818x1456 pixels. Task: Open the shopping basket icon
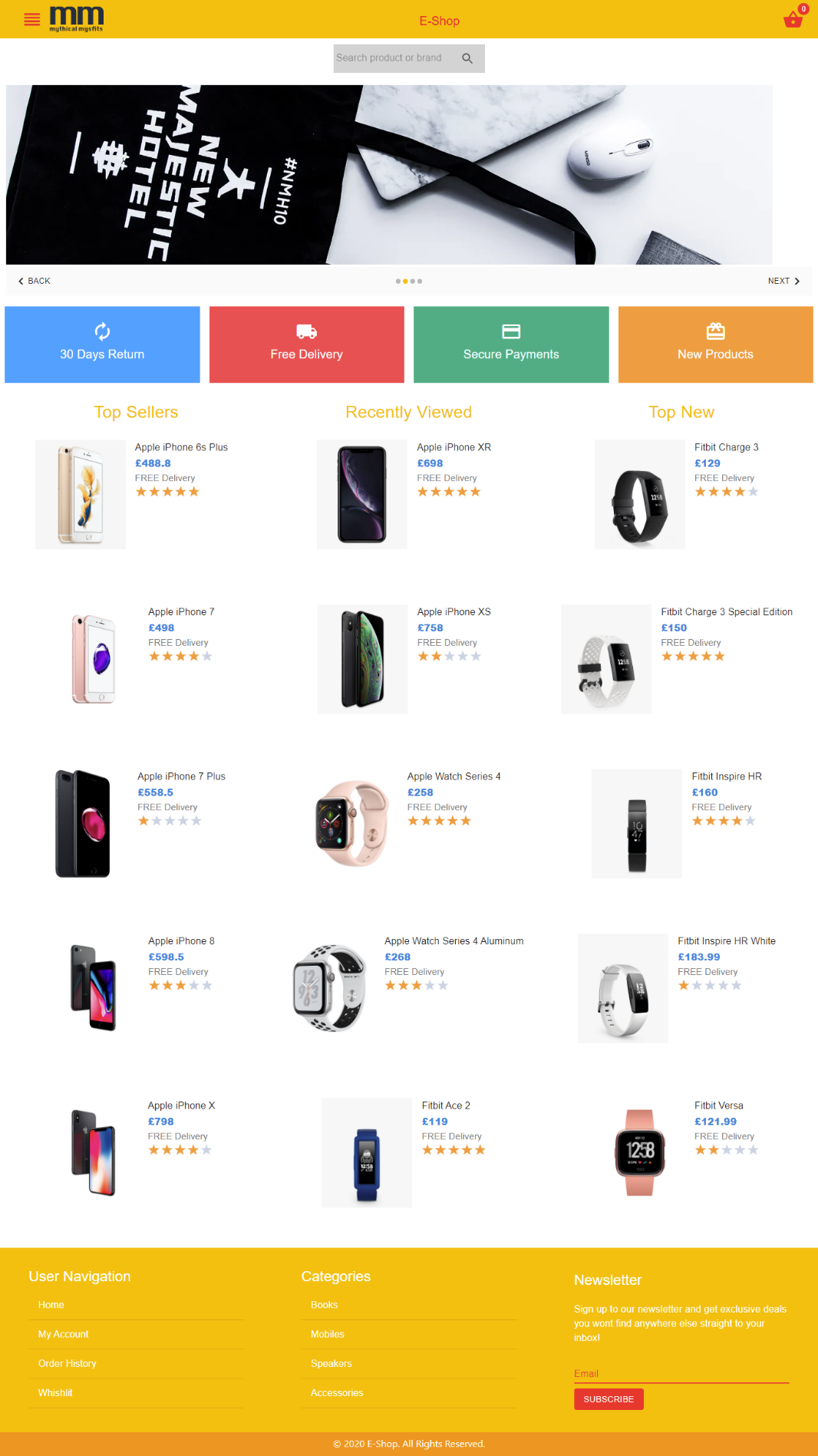point(793,20)
